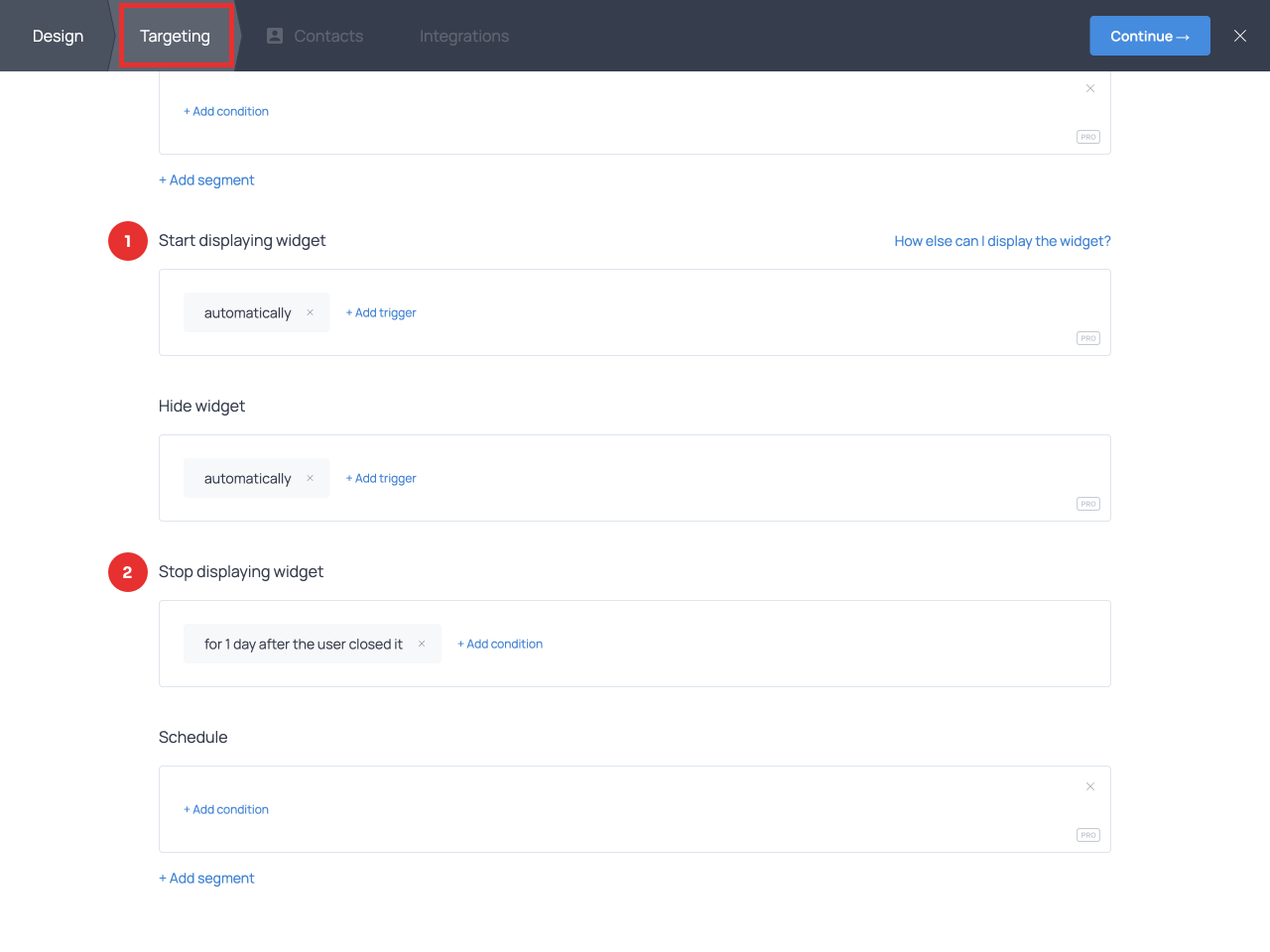
Task: Delete the top segment with X icon
Action: point(1089,88)
